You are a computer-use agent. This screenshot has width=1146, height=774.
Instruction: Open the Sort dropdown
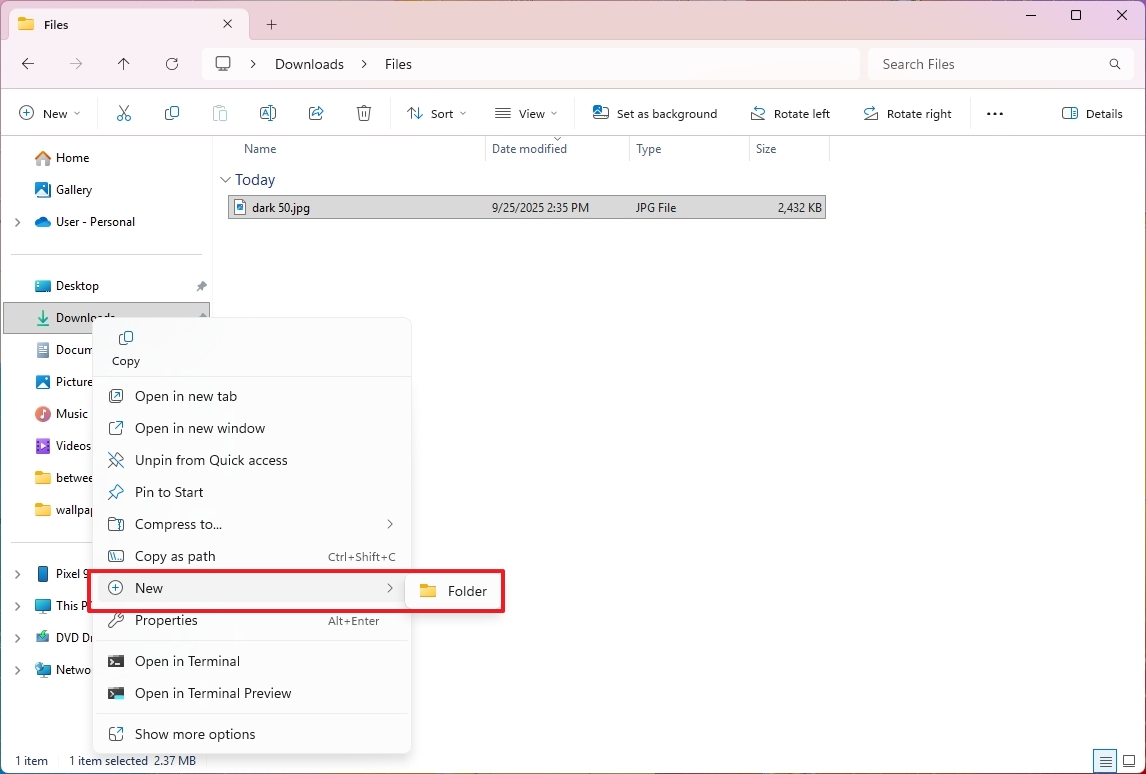[x=436, y=113]
